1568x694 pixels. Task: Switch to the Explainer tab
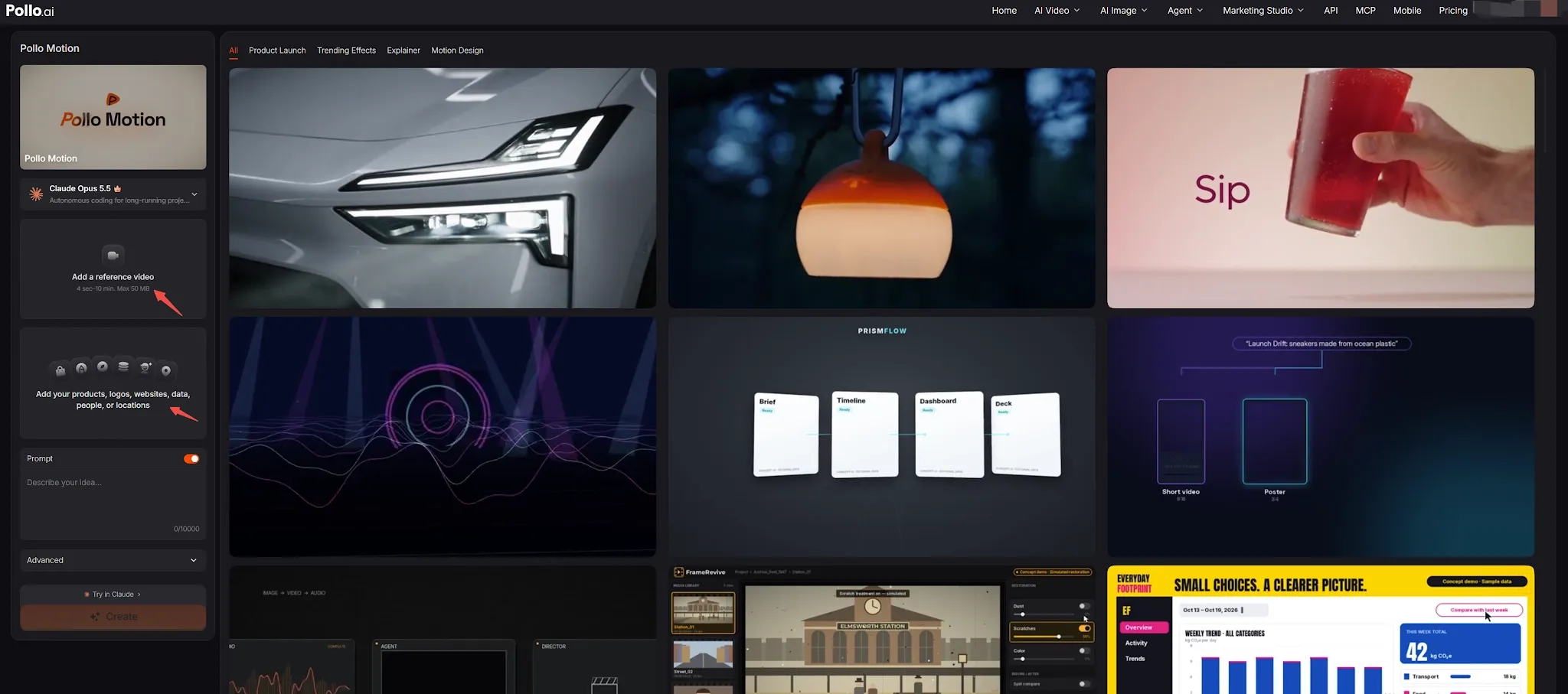click(403, 51)
